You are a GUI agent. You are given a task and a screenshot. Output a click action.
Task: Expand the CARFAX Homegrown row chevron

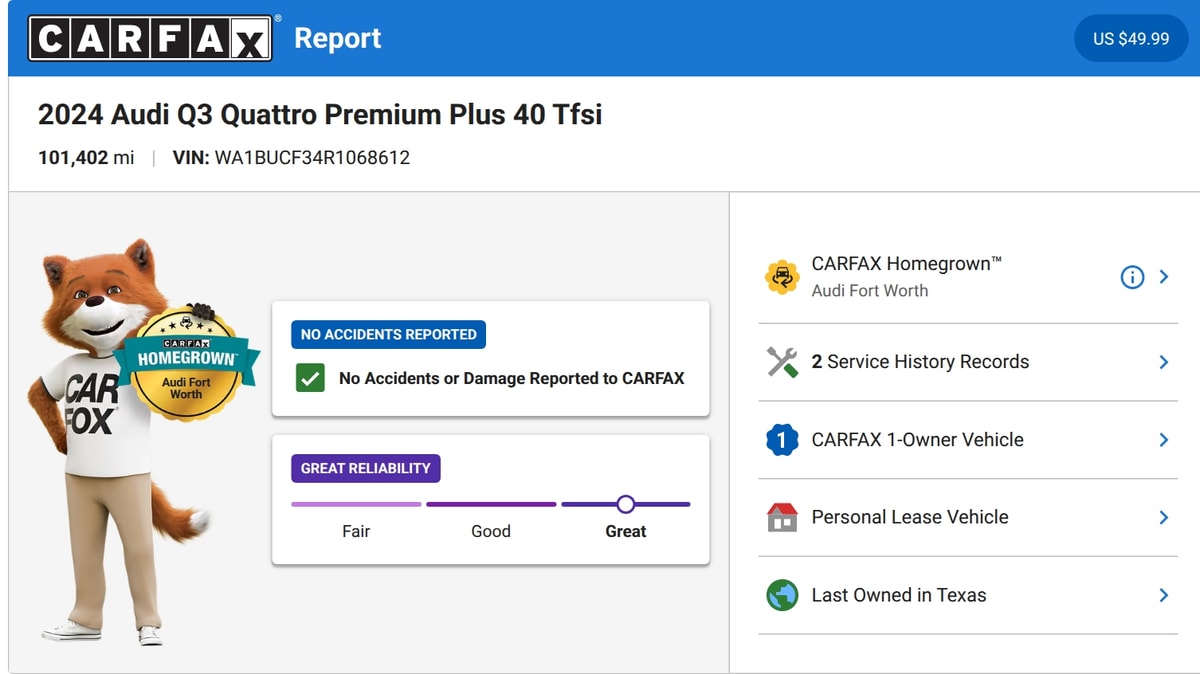(1164, 277)
